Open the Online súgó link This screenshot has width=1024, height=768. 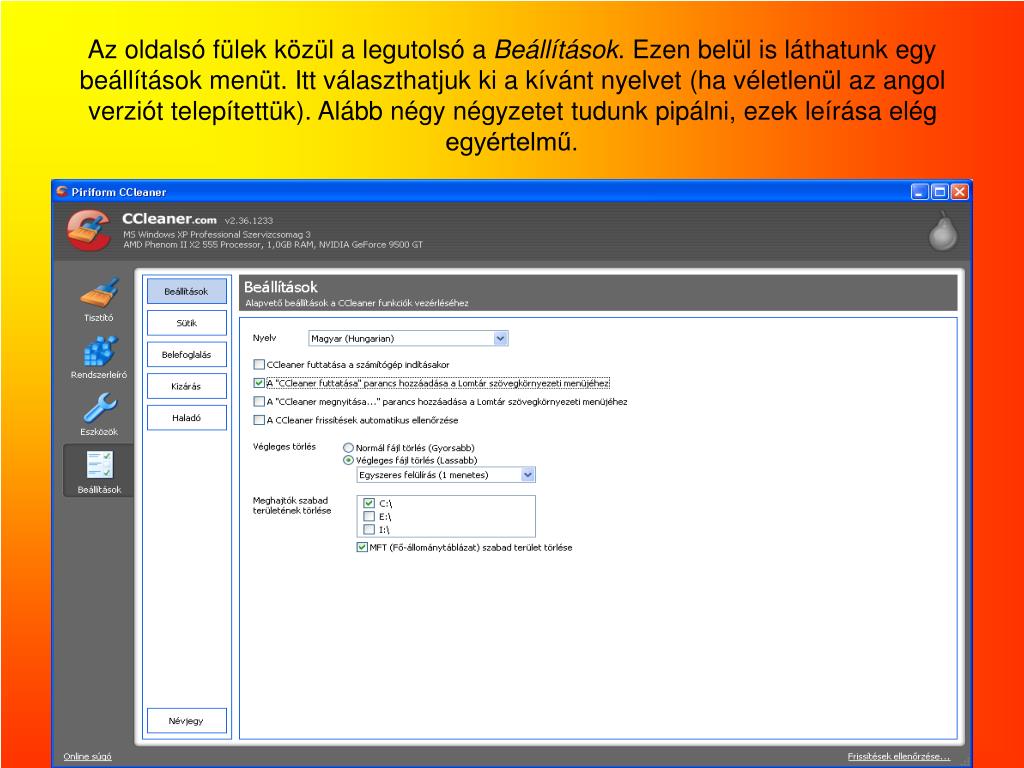(88, 756)
